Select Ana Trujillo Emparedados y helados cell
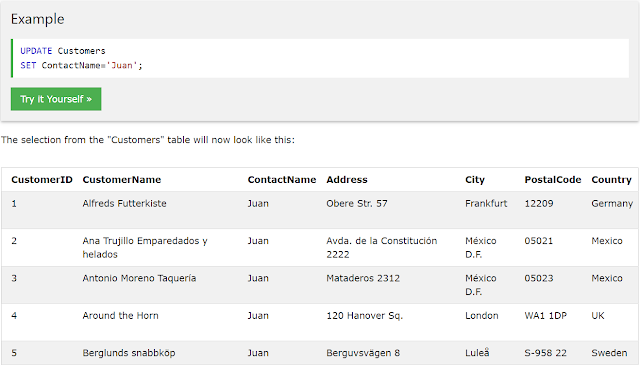The height and width of the screenshot is (365, 640). 145,247
